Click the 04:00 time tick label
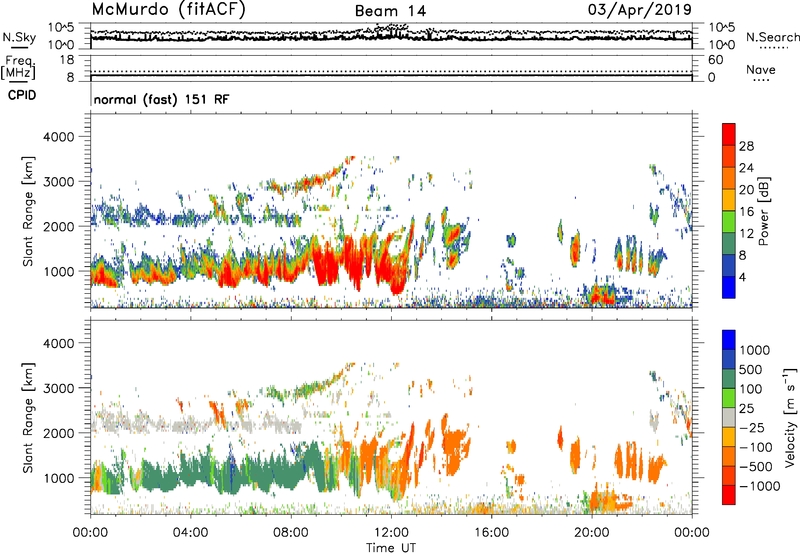The height and width of the screenshot is (554, 800). 190,533
